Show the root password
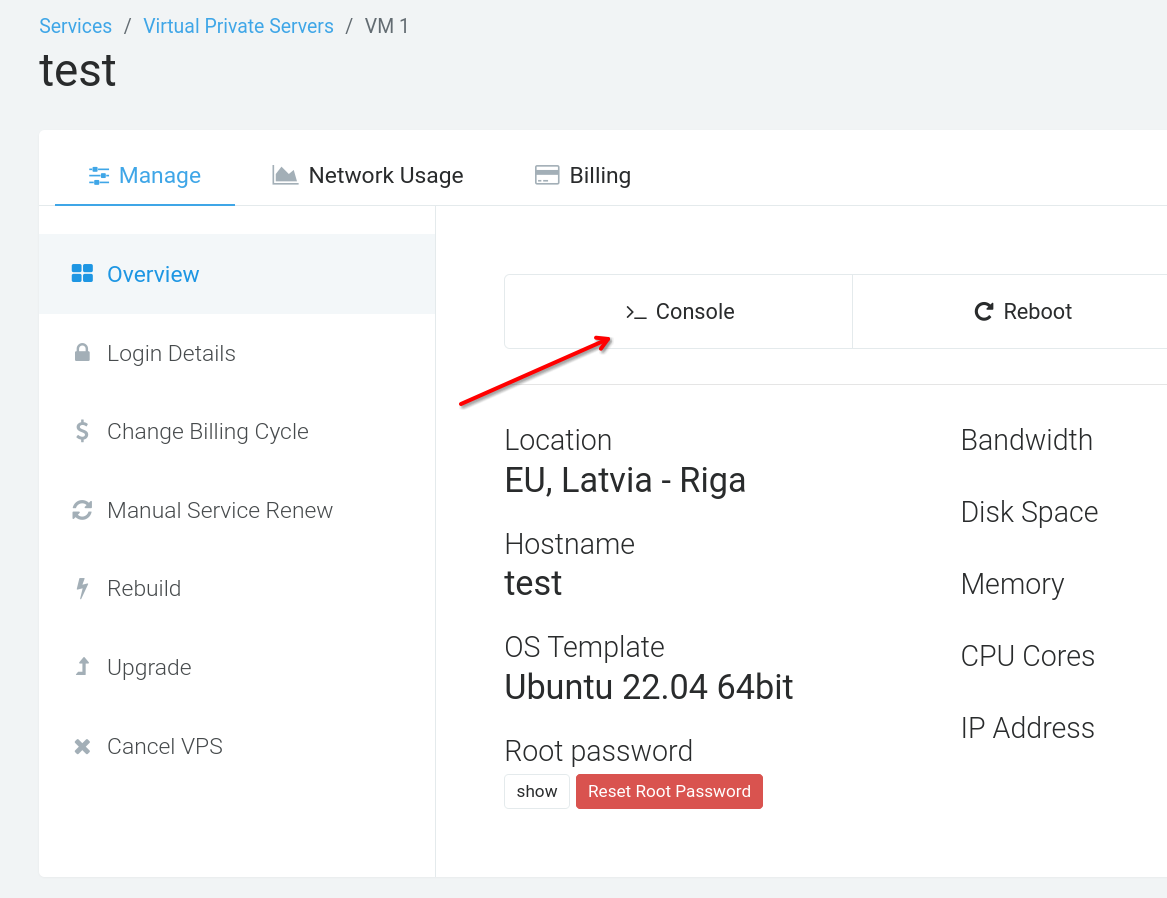Image resolution: width=1167 pixels, height=898 pixels. (x=536, y=791)
